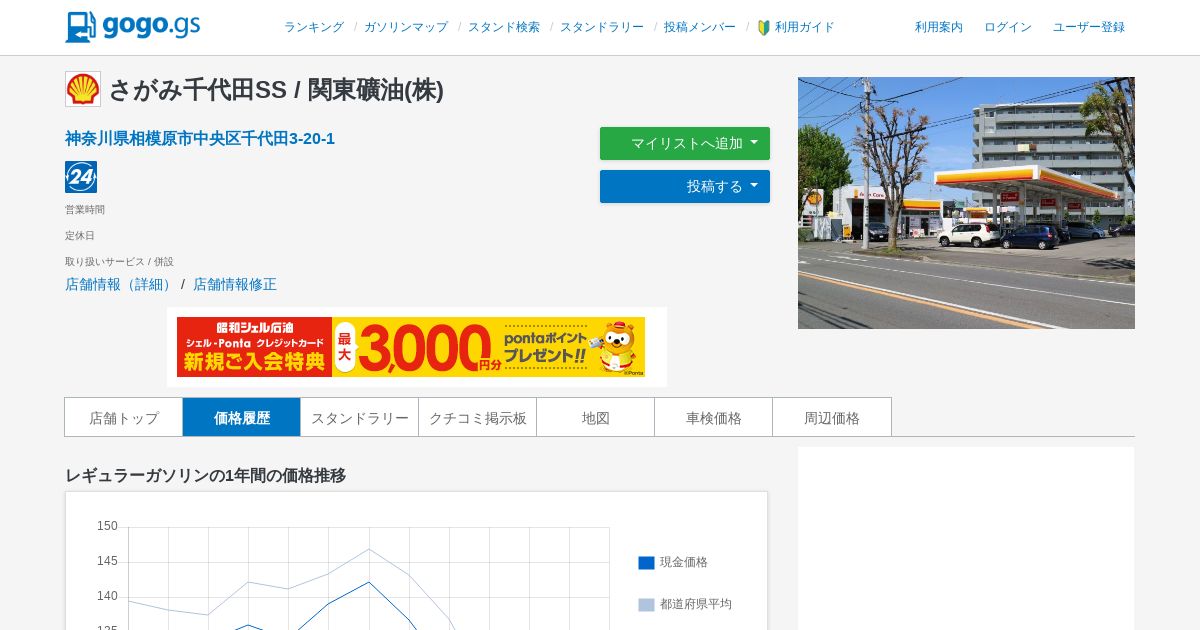Open the gogo.gs home logo
The width and height of the screenshot is (1200, 630).
[x=133, y=27]
